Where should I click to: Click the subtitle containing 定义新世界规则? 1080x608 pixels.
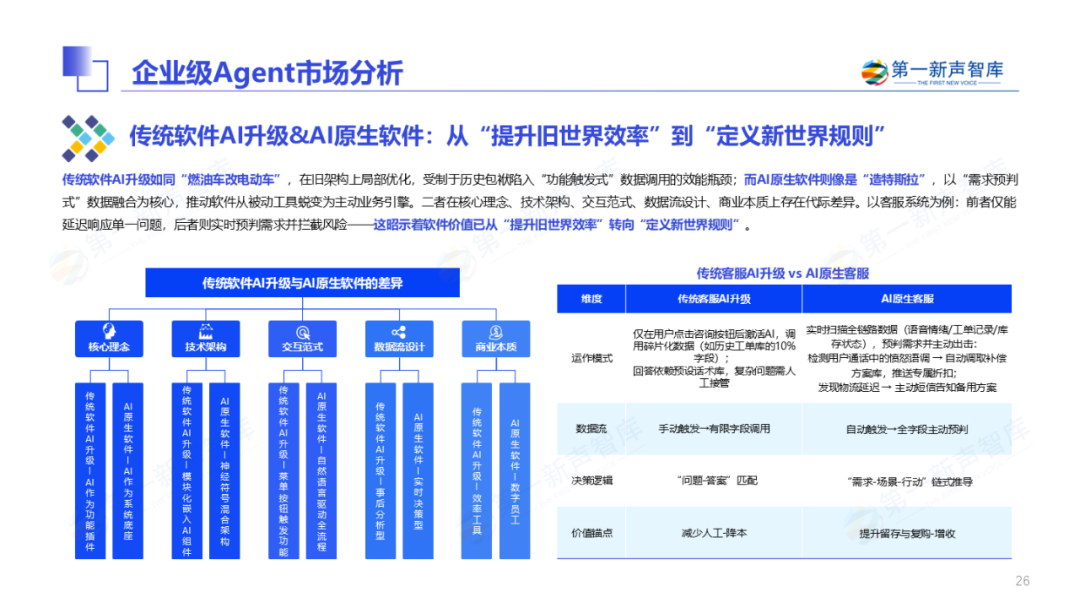506,136
